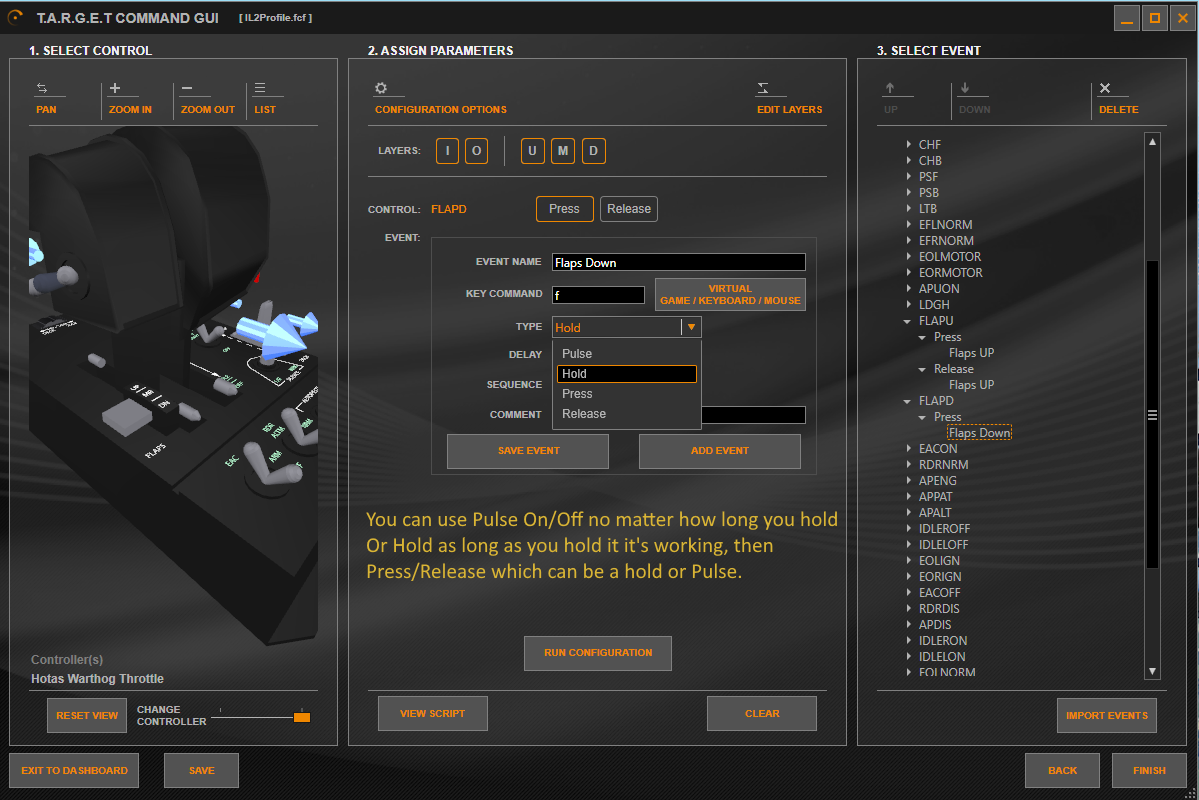Select Flaps UP under FLAPU Press

(971, 353)
